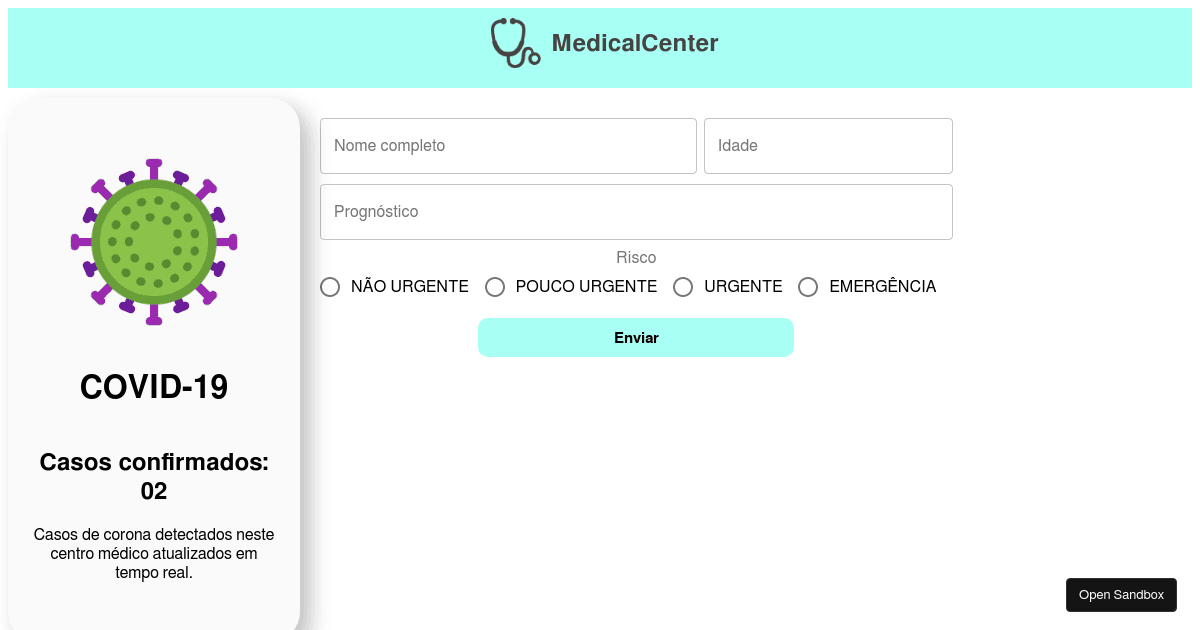Image resolution: width=1200 pixels, height=630 pixels.
Task: Click the MedicalCenter title text
Action: click(x=634, y=43)
